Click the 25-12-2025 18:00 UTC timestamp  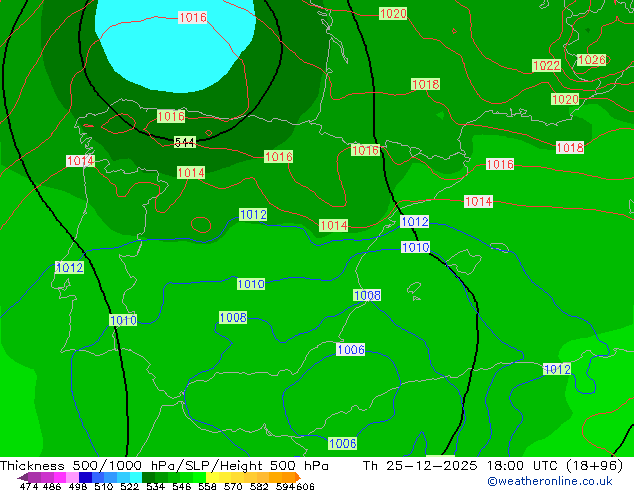point(474,466)
